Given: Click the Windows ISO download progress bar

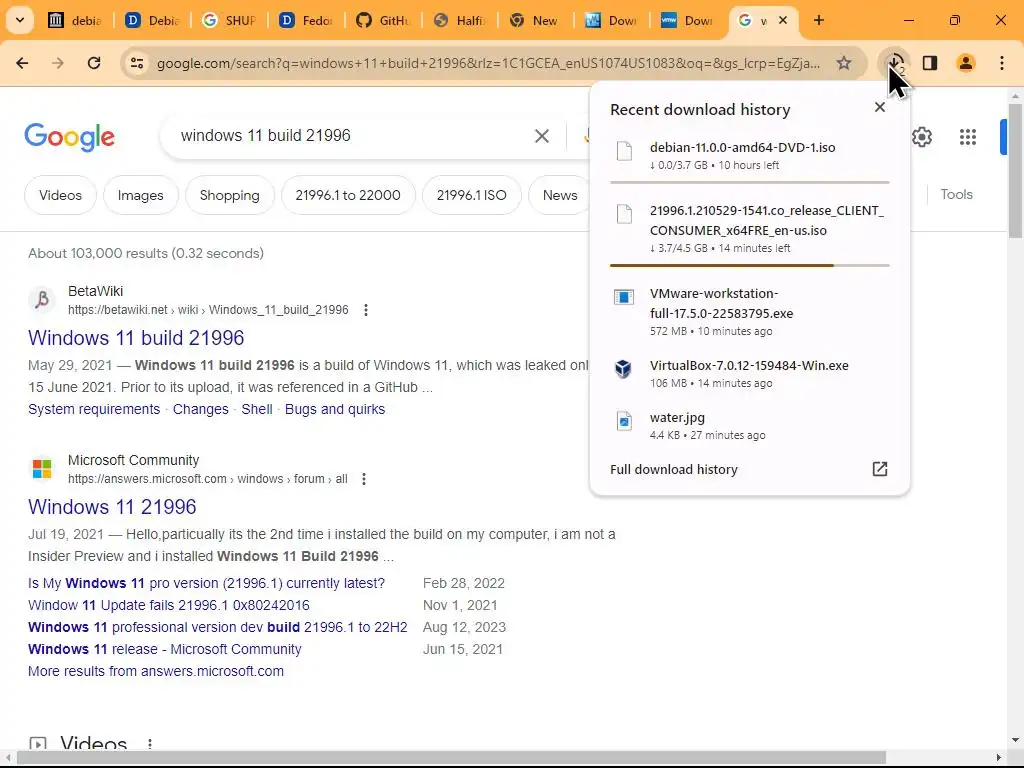Looking at the screenshot, I should click(749, 265).
